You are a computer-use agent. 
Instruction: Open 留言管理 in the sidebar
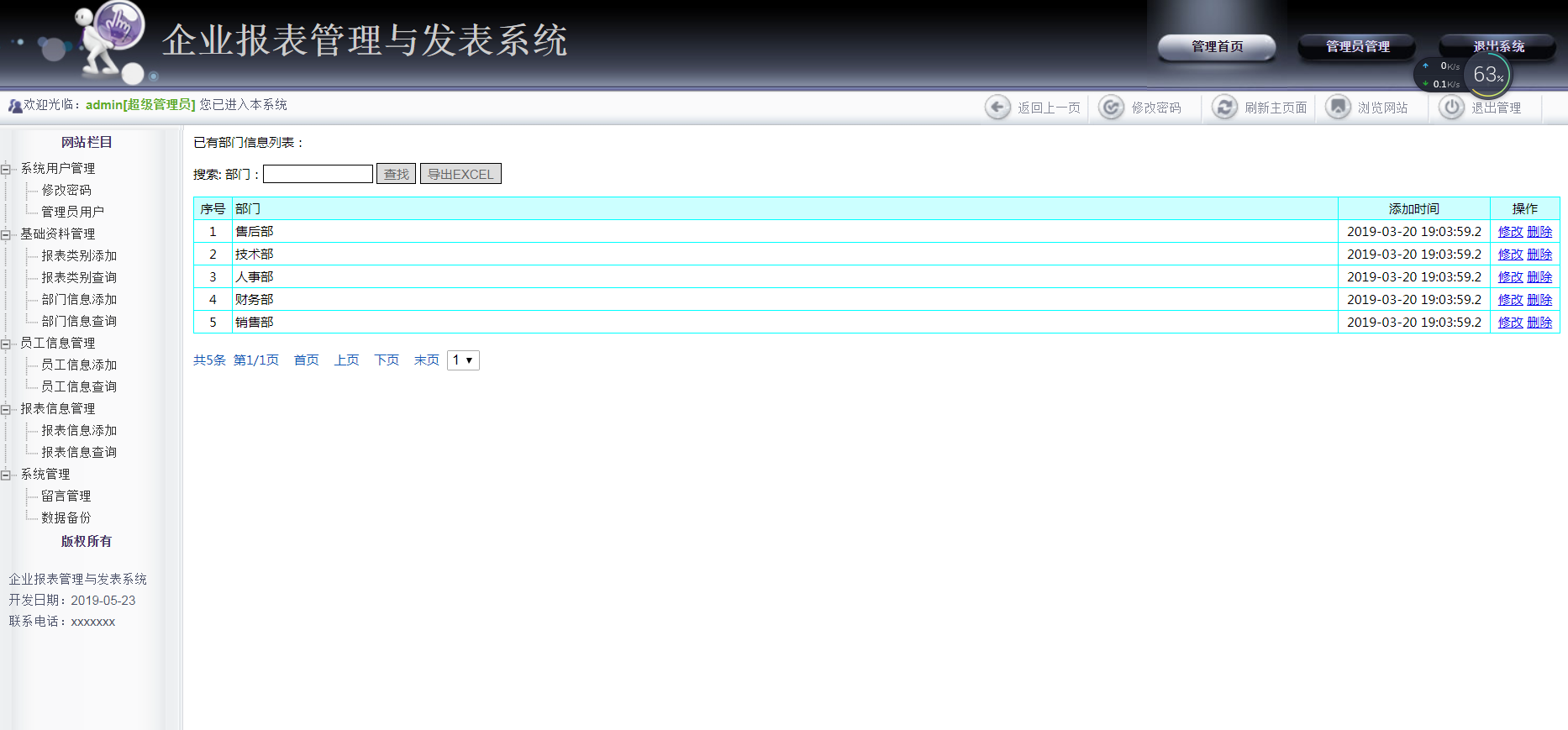[66, 496]
